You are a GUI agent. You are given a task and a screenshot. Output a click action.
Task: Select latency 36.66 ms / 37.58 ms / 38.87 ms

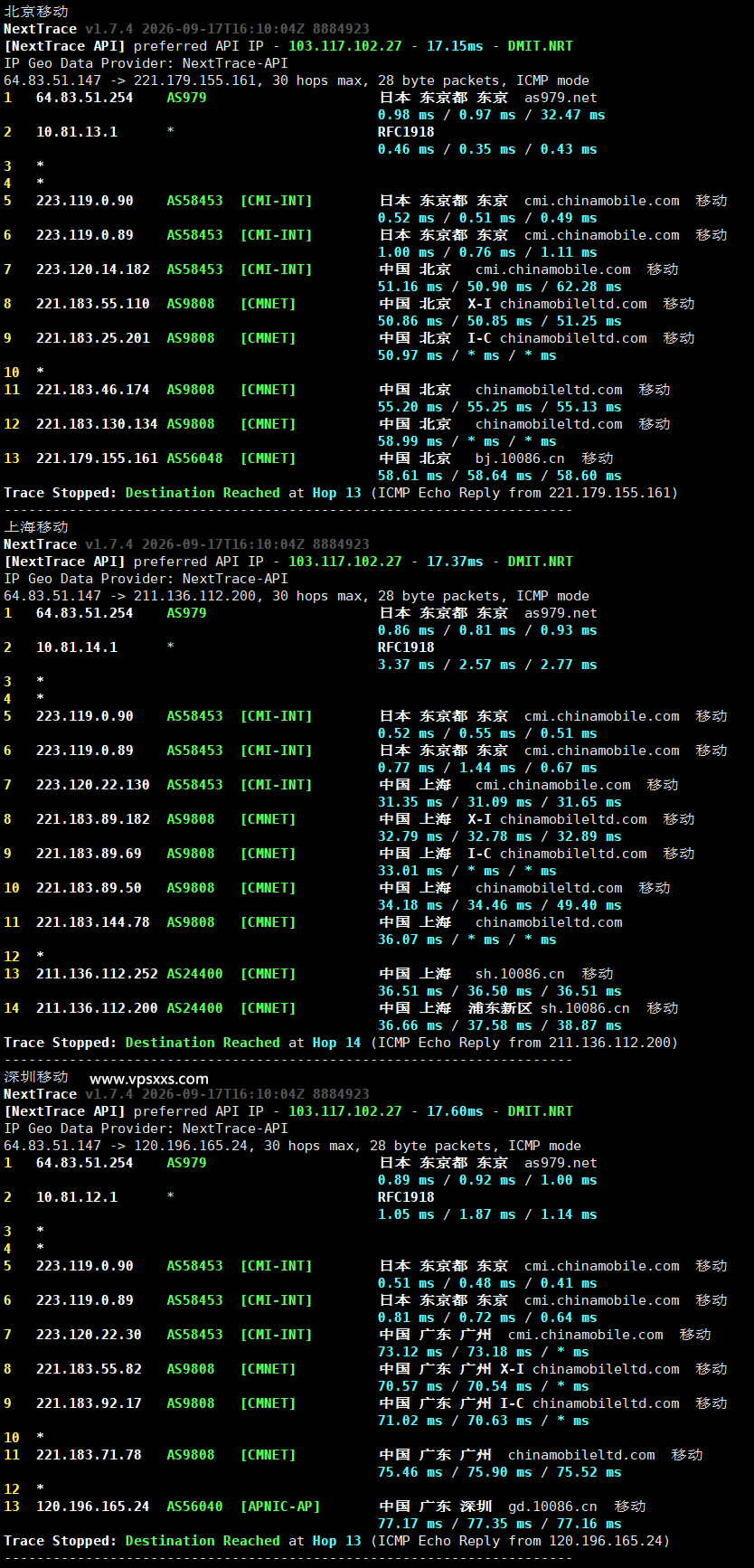coord(500,1025)
